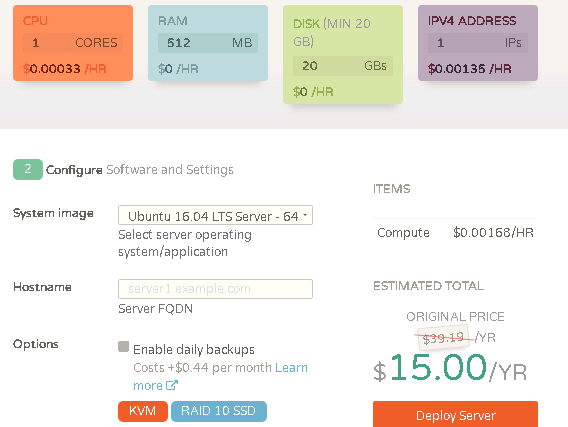Click the RAM 512 MB field
The height and width of the screenshot is (427, 568).
pyautogui.click(x=208, y=43)
